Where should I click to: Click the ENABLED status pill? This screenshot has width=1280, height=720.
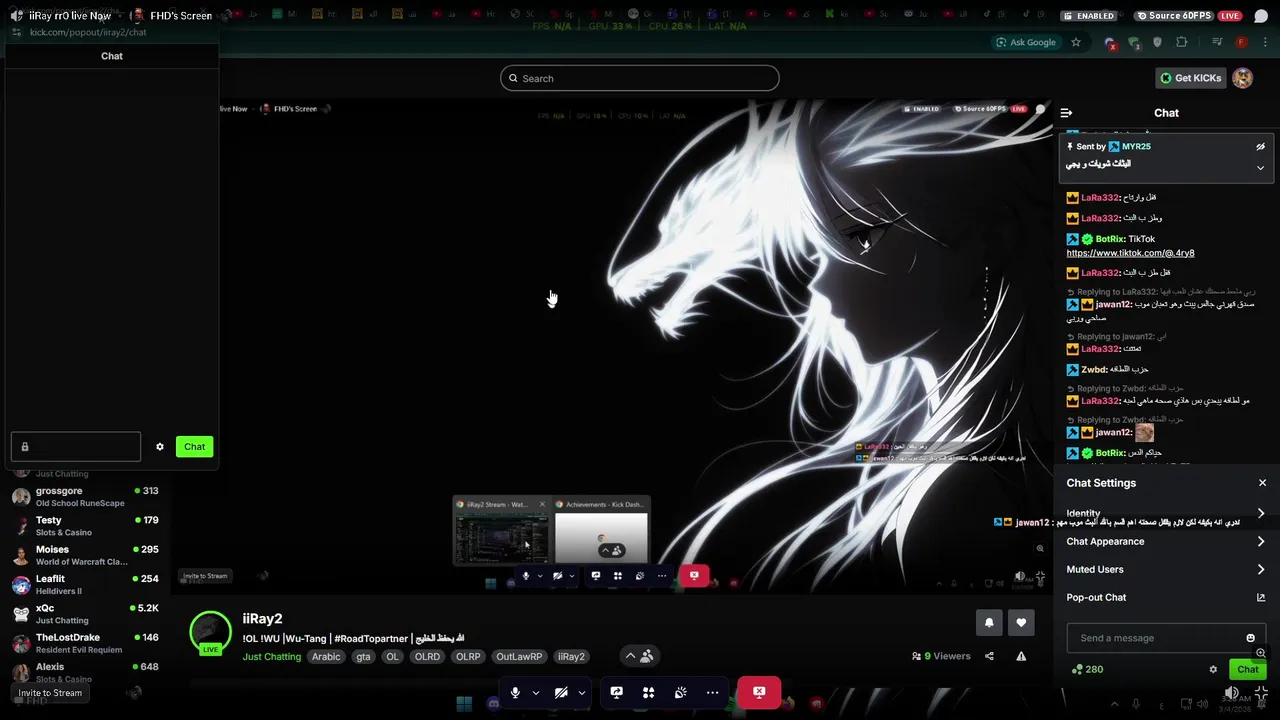(1089, 16)
